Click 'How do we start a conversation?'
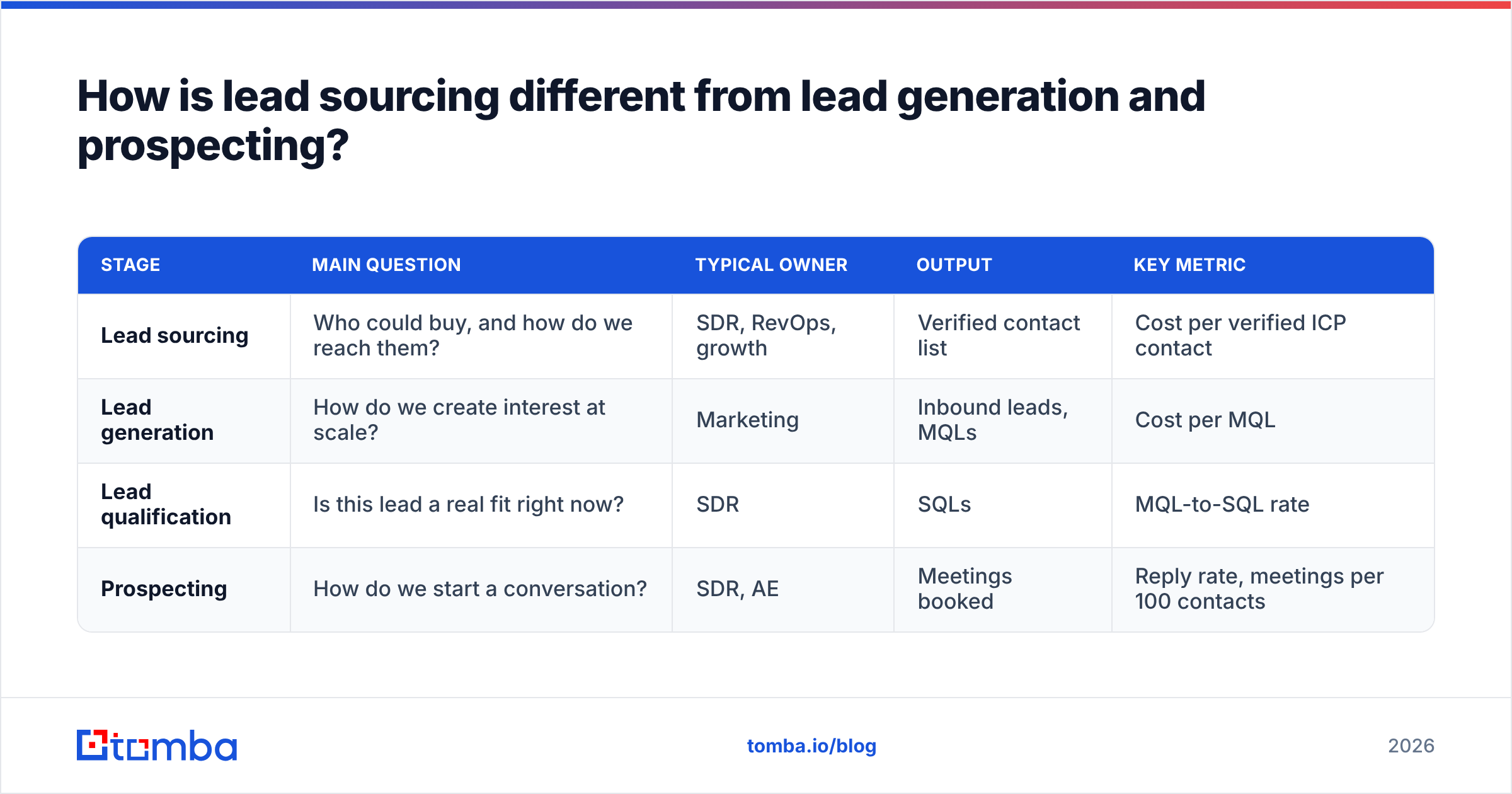 (x=480, y=589)
